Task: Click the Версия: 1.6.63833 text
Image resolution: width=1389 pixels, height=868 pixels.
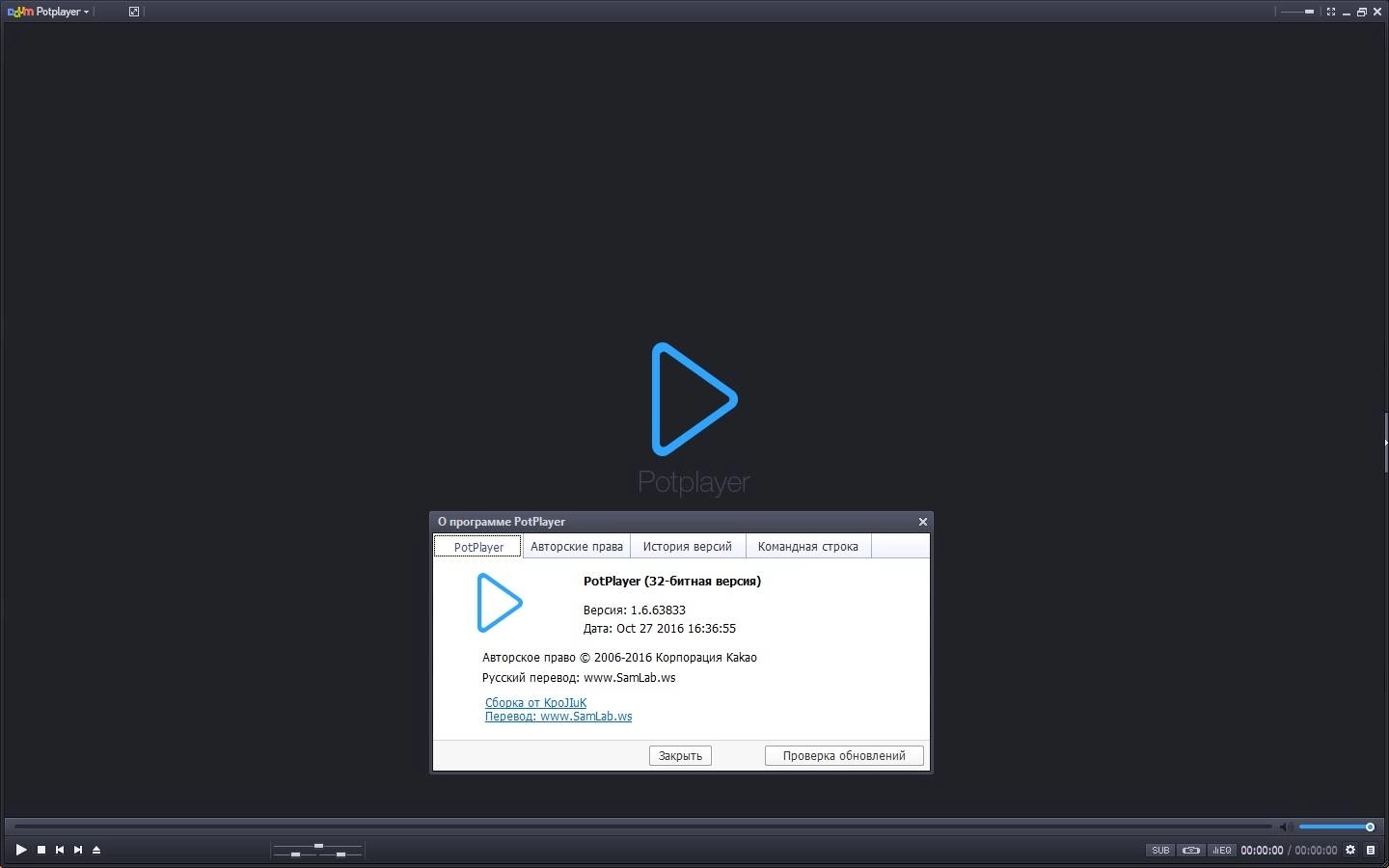Action: pyautogui.click(x=634, y=610)
